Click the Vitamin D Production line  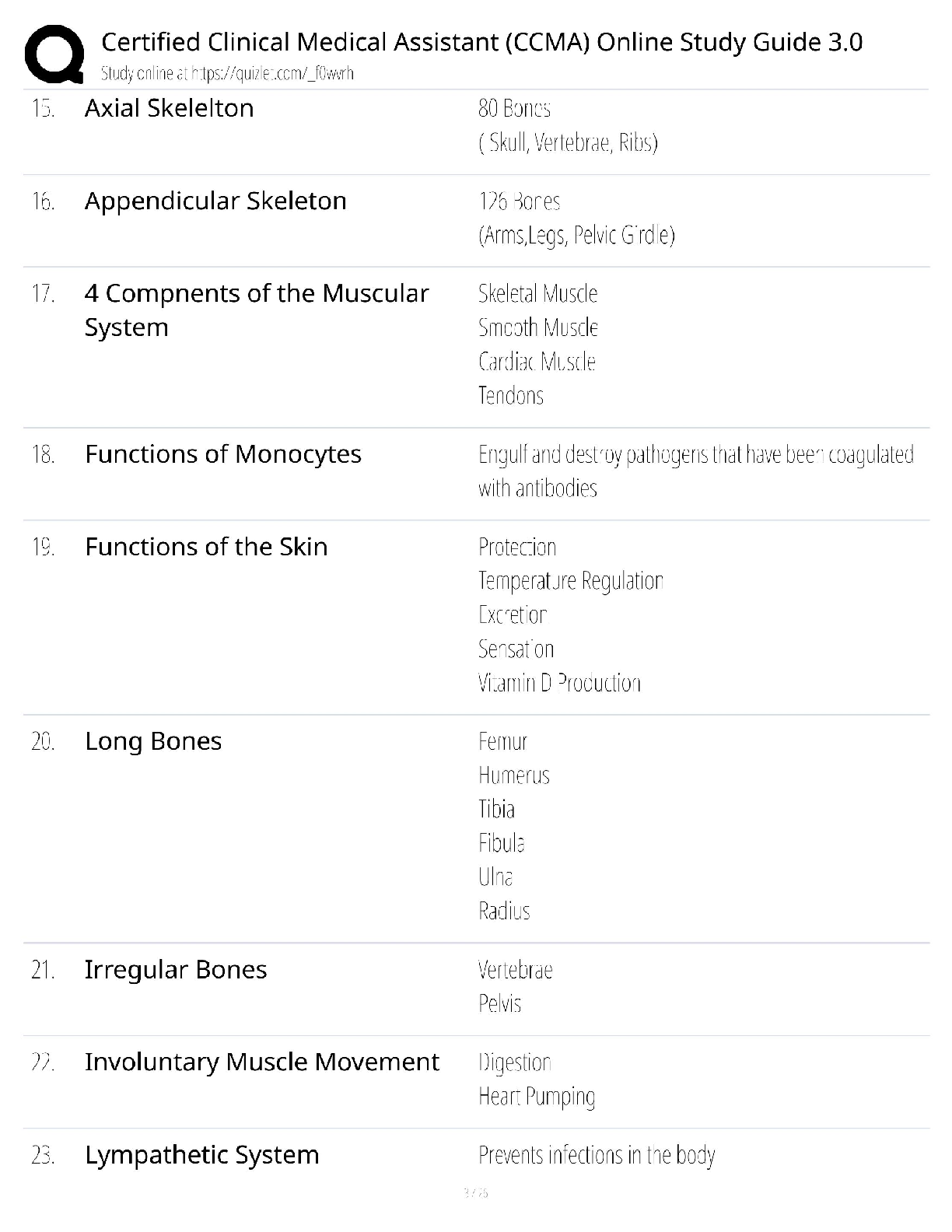pyautogui.click(x=559, y=683)
